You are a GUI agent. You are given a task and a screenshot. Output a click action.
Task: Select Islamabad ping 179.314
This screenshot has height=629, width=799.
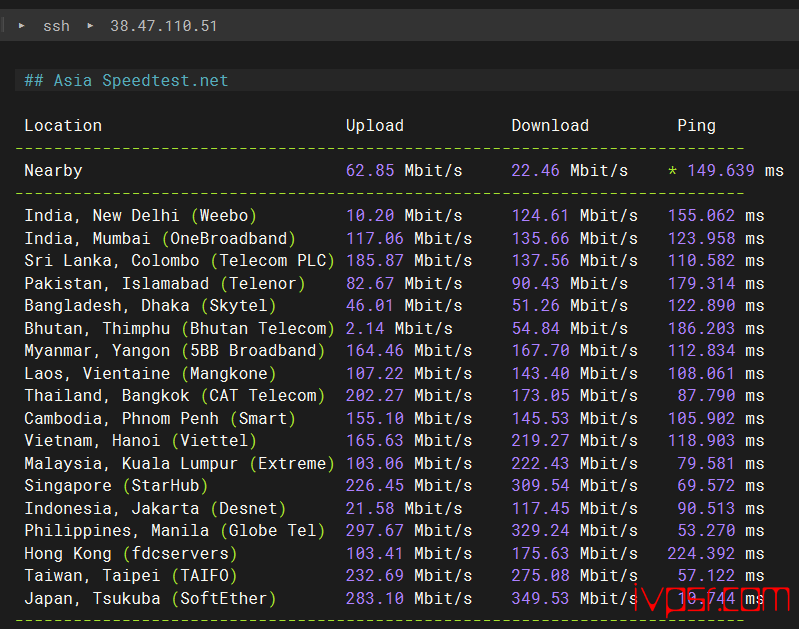click(x=702, y=283)
